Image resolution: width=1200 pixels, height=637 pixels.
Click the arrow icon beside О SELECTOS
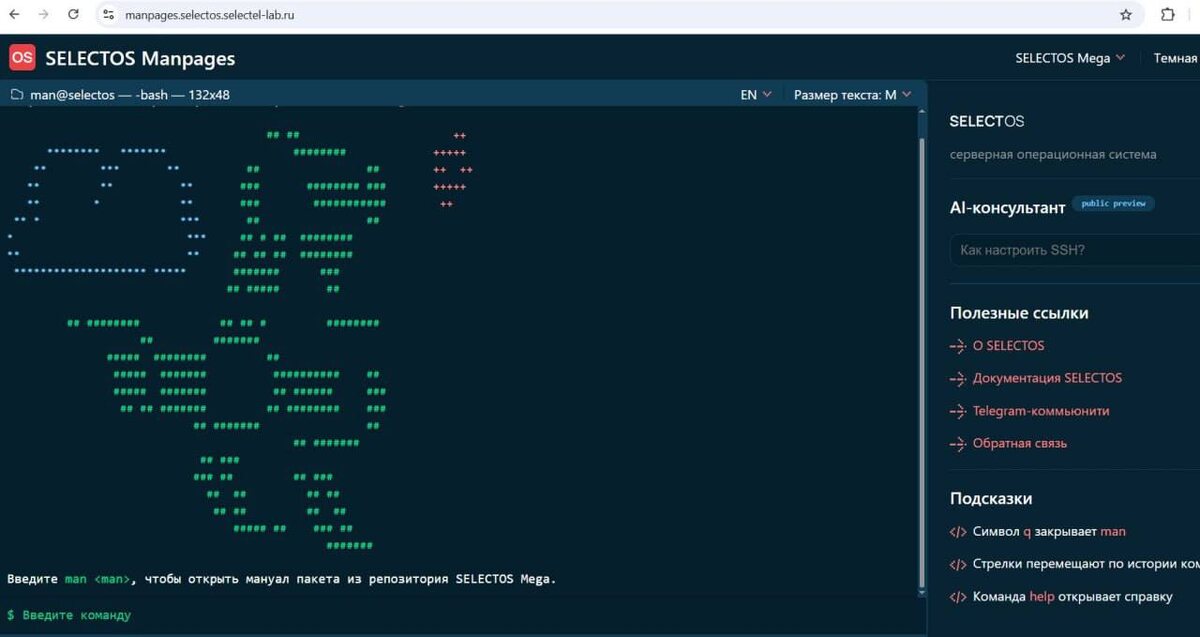click(957, 346)
